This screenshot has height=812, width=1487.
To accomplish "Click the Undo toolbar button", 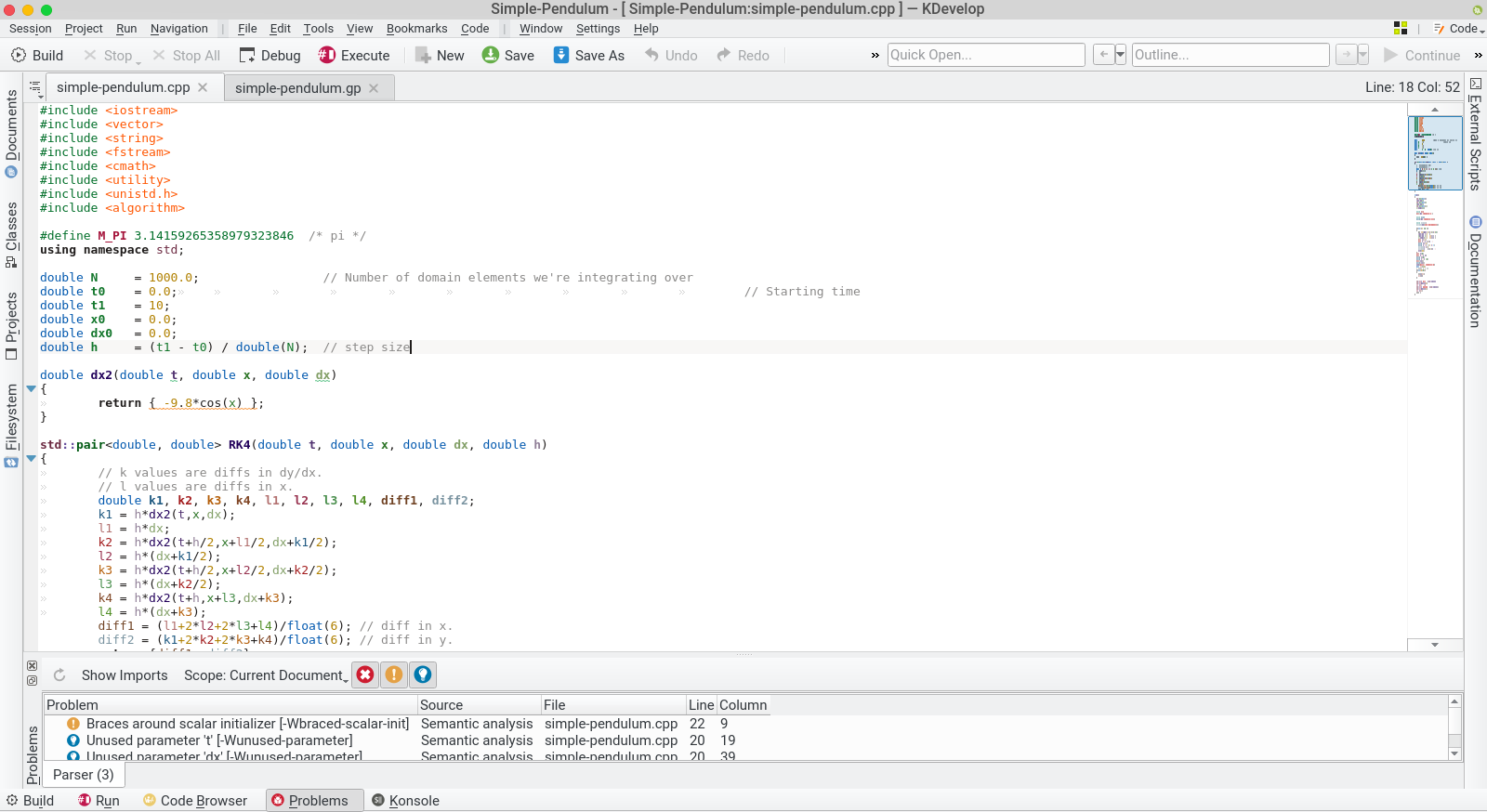I will pyautogui.click(x=671, y=56).
